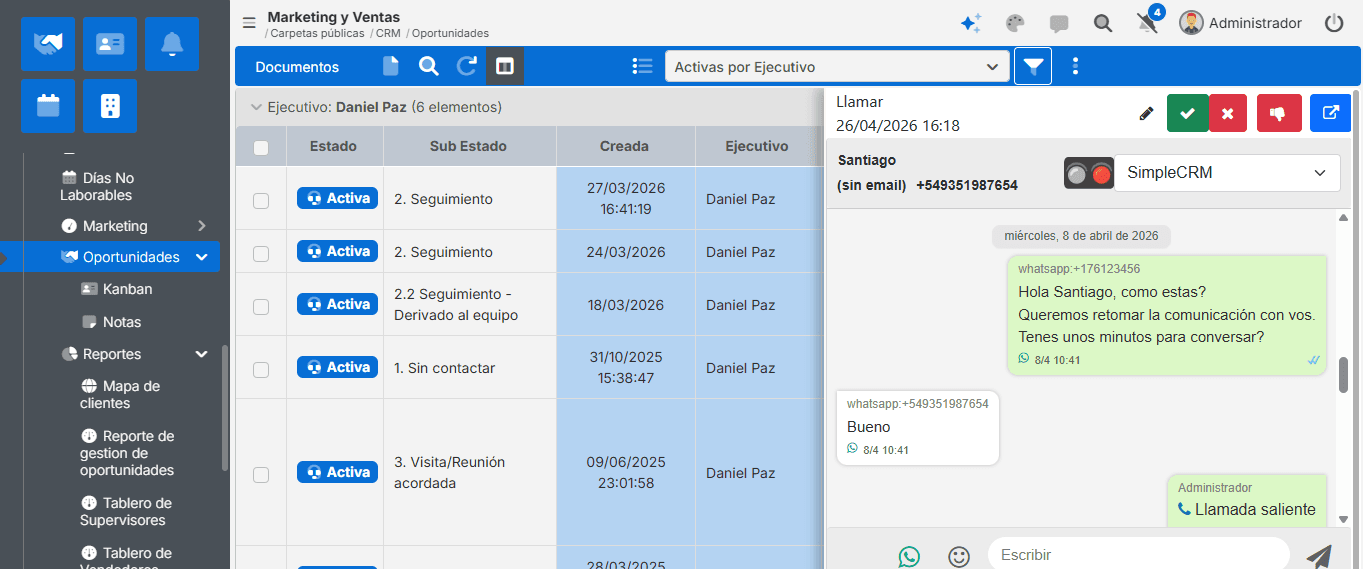Open the task in new window icon
The image size is (1363, 569).
[1330, 113]
